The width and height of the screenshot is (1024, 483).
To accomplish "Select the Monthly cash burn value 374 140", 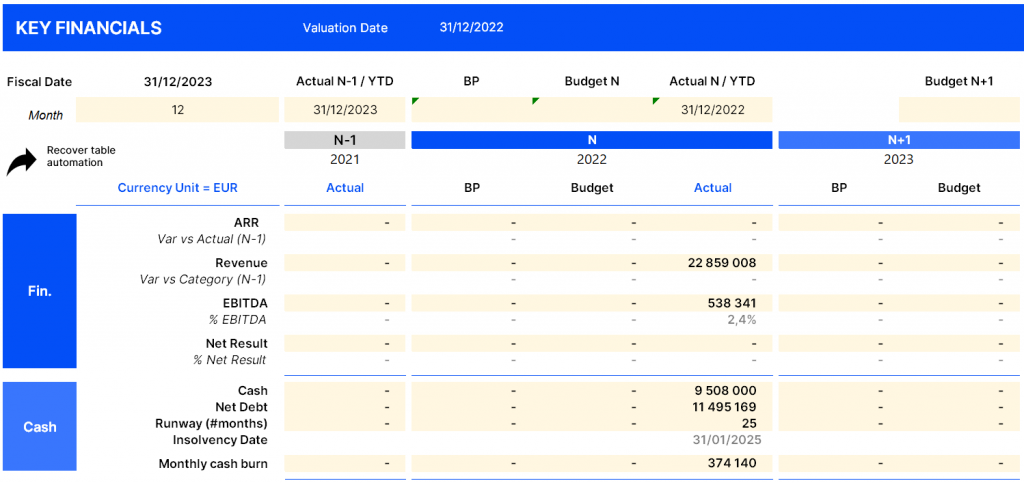I will (x=731, y=463).
